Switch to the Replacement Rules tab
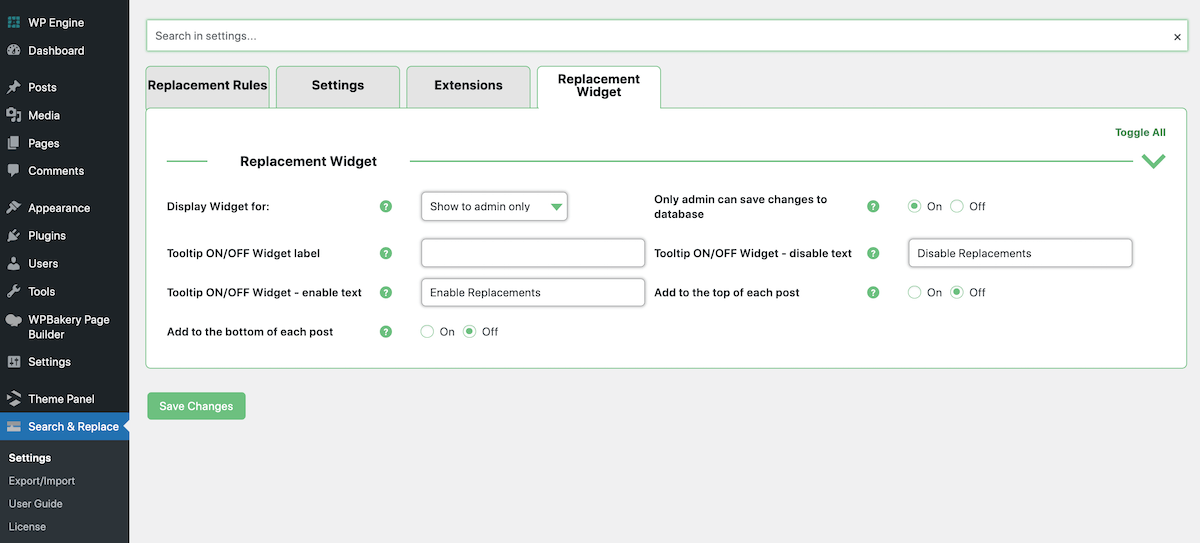 [208, 86]
